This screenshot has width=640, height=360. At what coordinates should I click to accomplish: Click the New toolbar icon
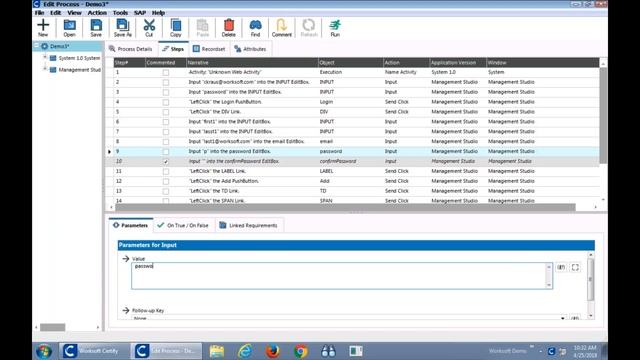tap(43, 28)
